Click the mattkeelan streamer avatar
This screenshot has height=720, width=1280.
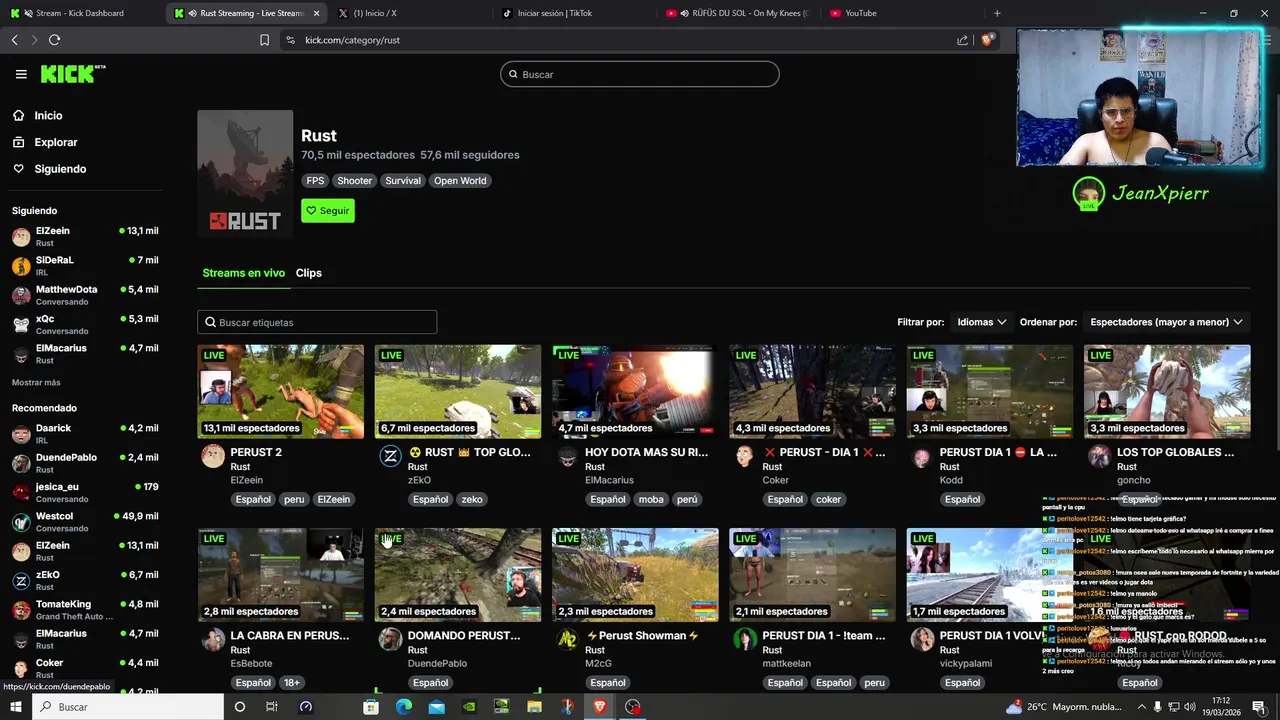coord(745,640)
